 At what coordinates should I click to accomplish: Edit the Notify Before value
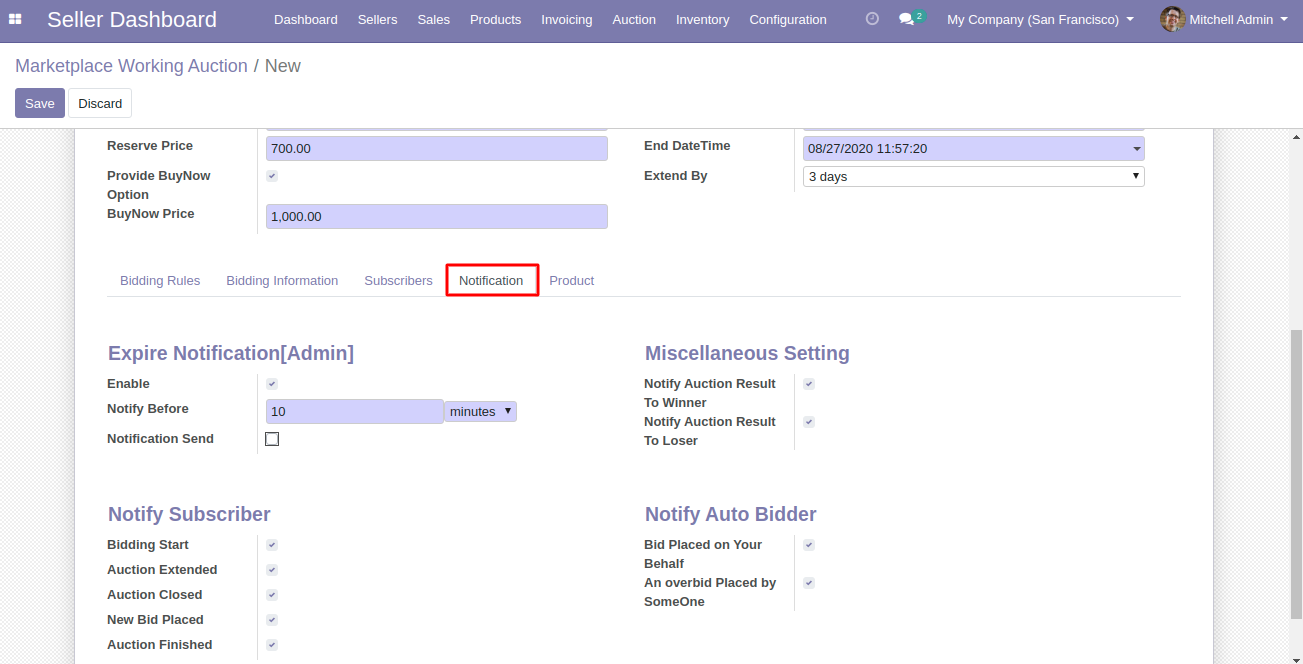(x=355, y=411)
